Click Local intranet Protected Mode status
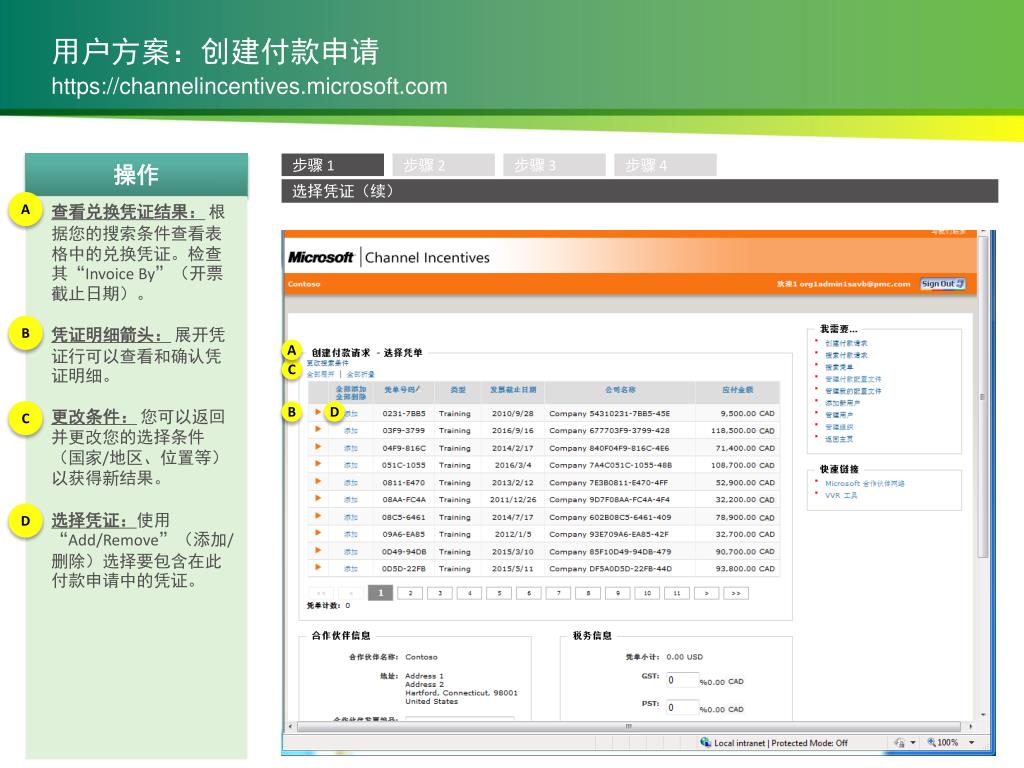 click(x=774, y=743)
